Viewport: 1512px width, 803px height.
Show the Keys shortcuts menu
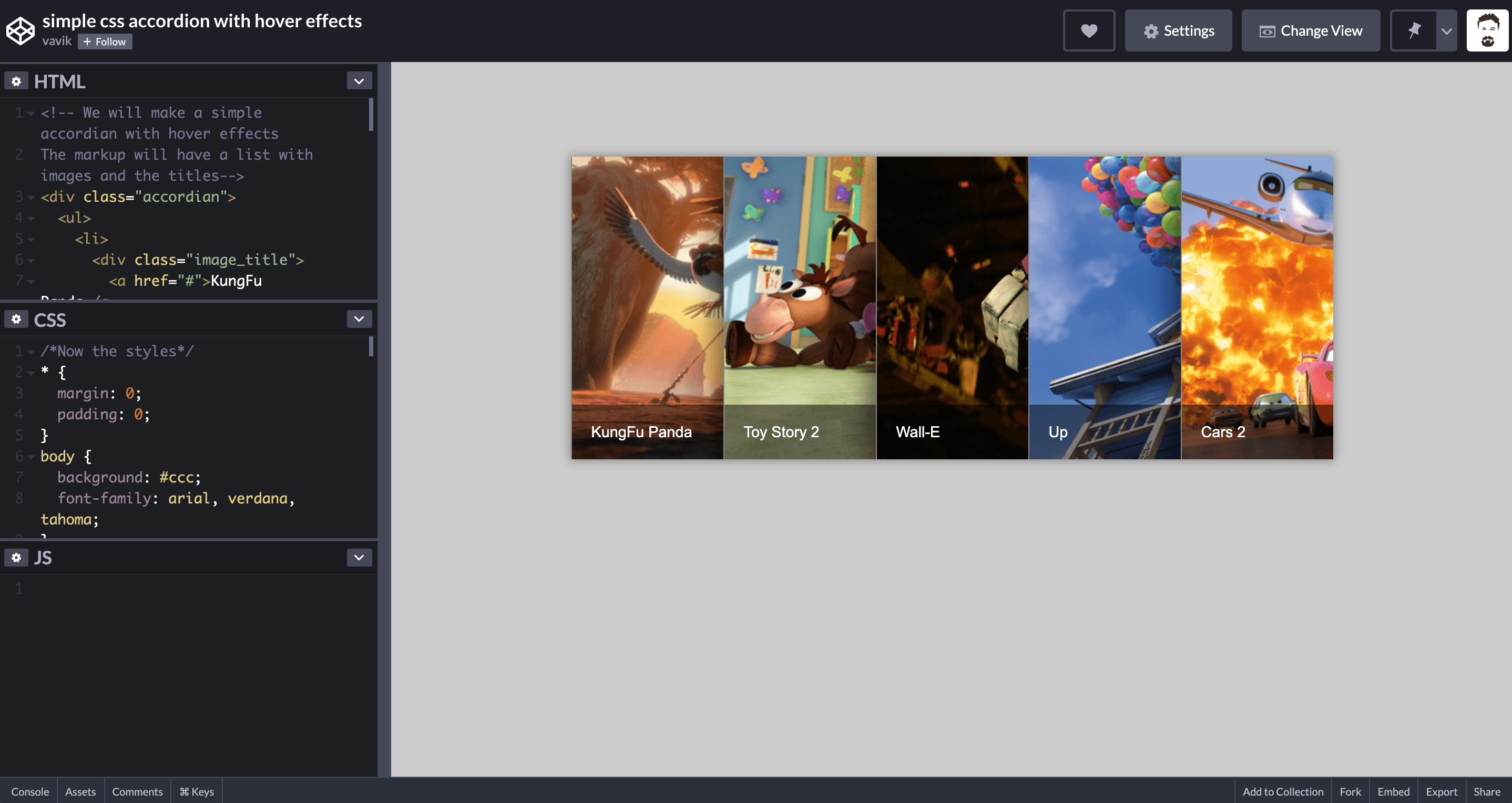(197, 791)
